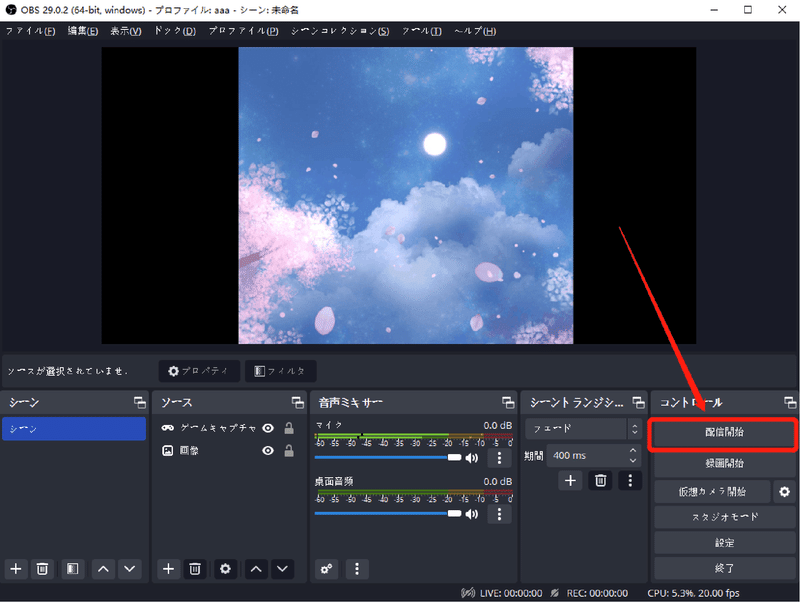This screenshot has width=800, height=602.
Task: Move source up with arrow icon
Action: point(256,569)
